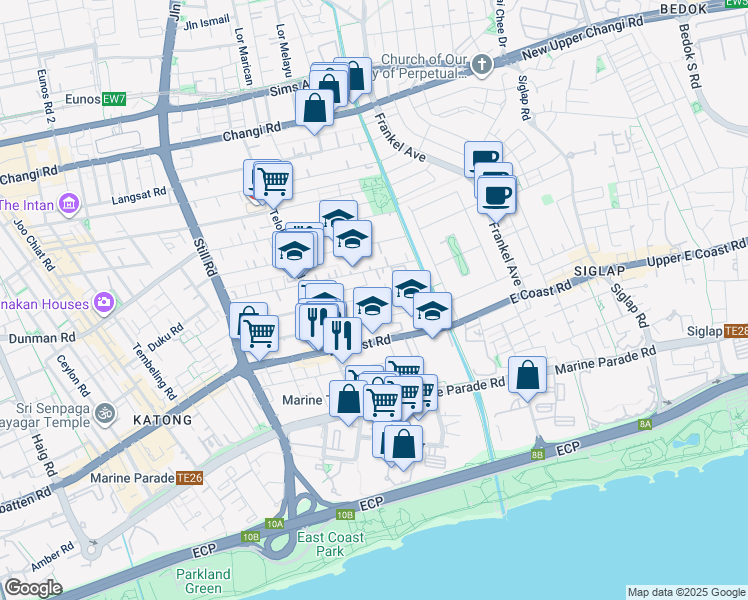Open the fork-and-knife marker on E Coast Rd
The height and width of the screenshot is (600, 748).
click(x=342, y=336)
